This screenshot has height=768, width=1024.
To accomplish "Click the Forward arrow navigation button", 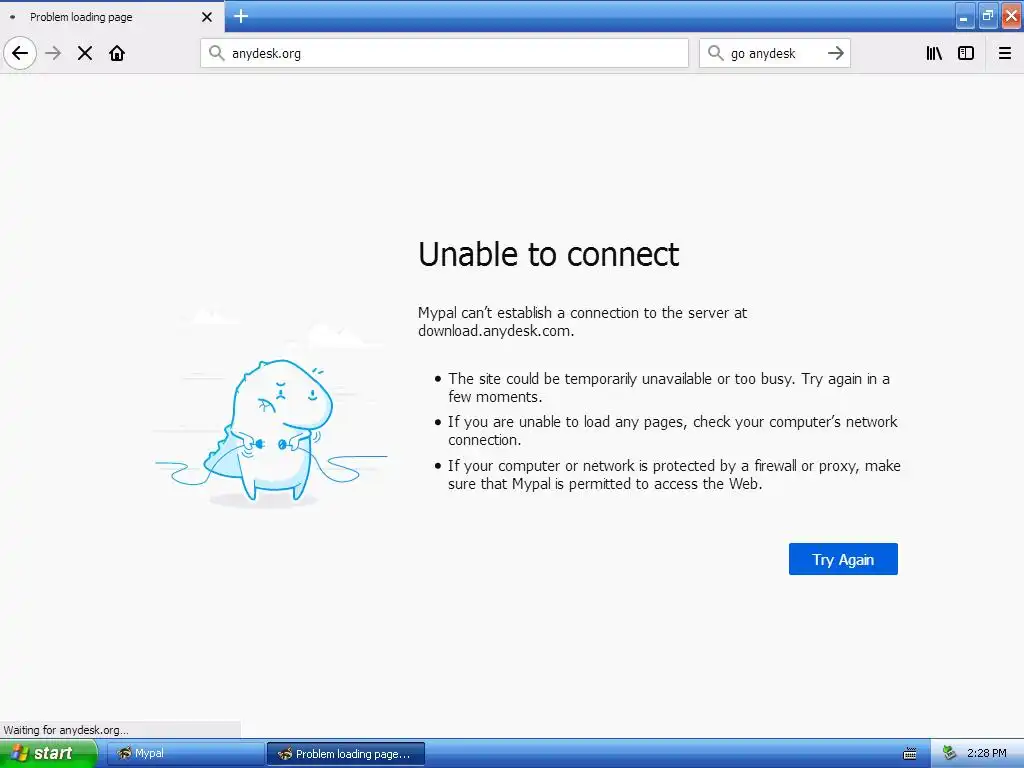I will pyautogui.click(x=53, y=53).
